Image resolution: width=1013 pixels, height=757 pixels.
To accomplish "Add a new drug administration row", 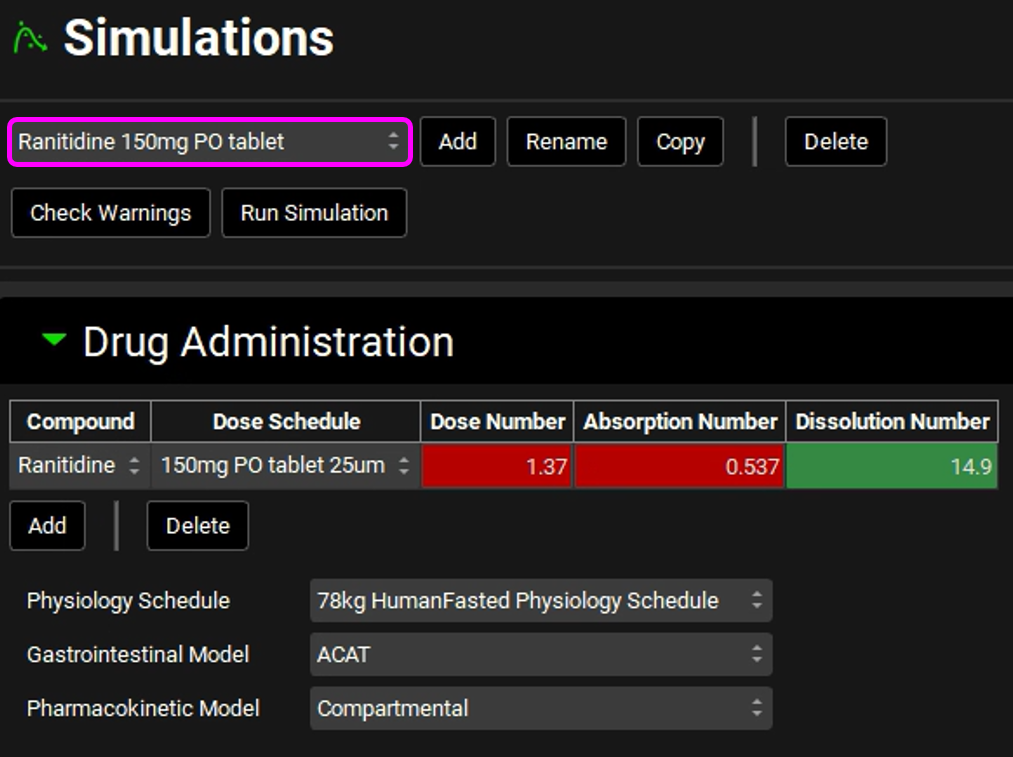I will coord(47,526).
